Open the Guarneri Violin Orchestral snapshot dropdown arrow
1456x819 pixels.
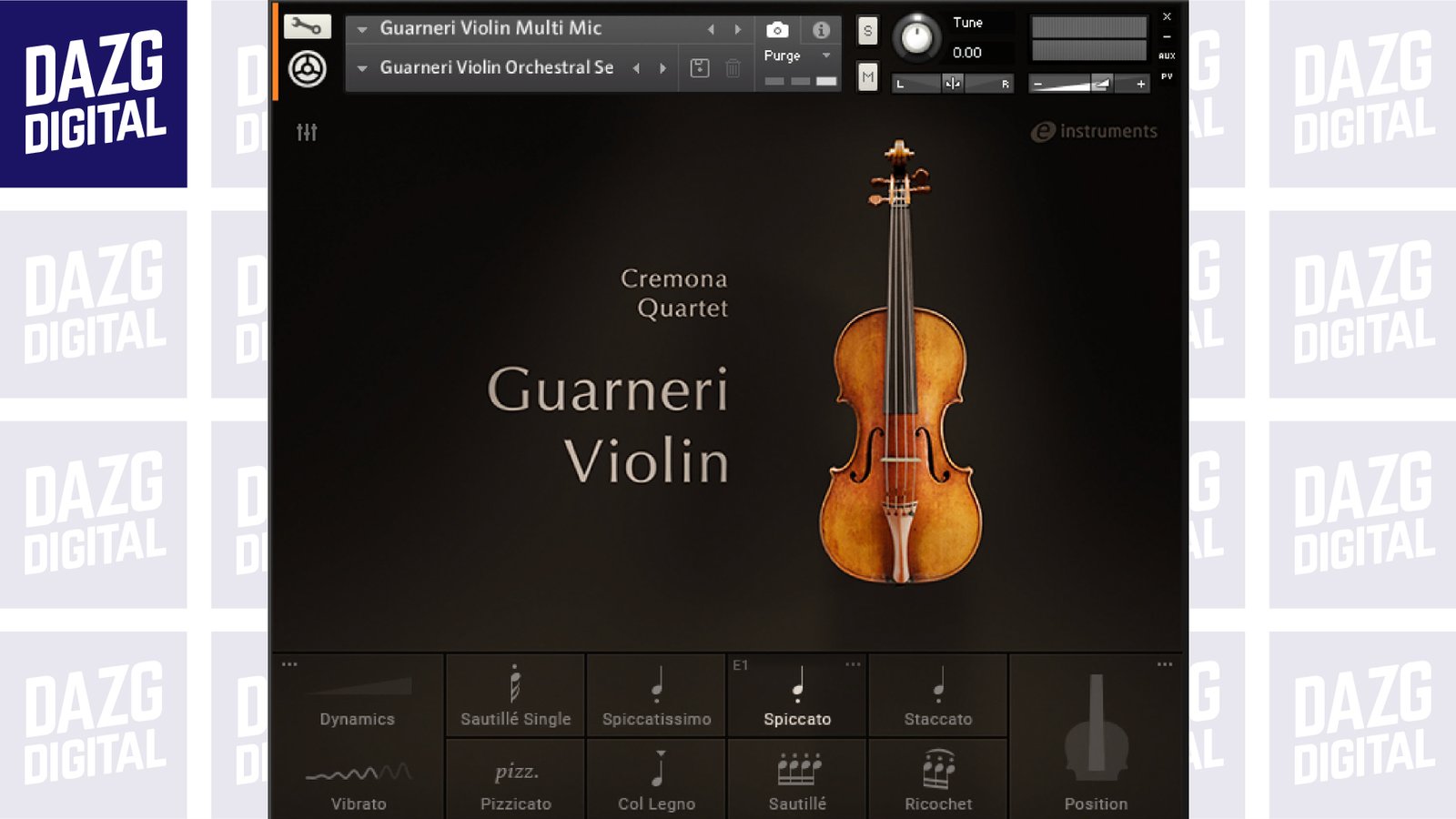click(362, 68)
